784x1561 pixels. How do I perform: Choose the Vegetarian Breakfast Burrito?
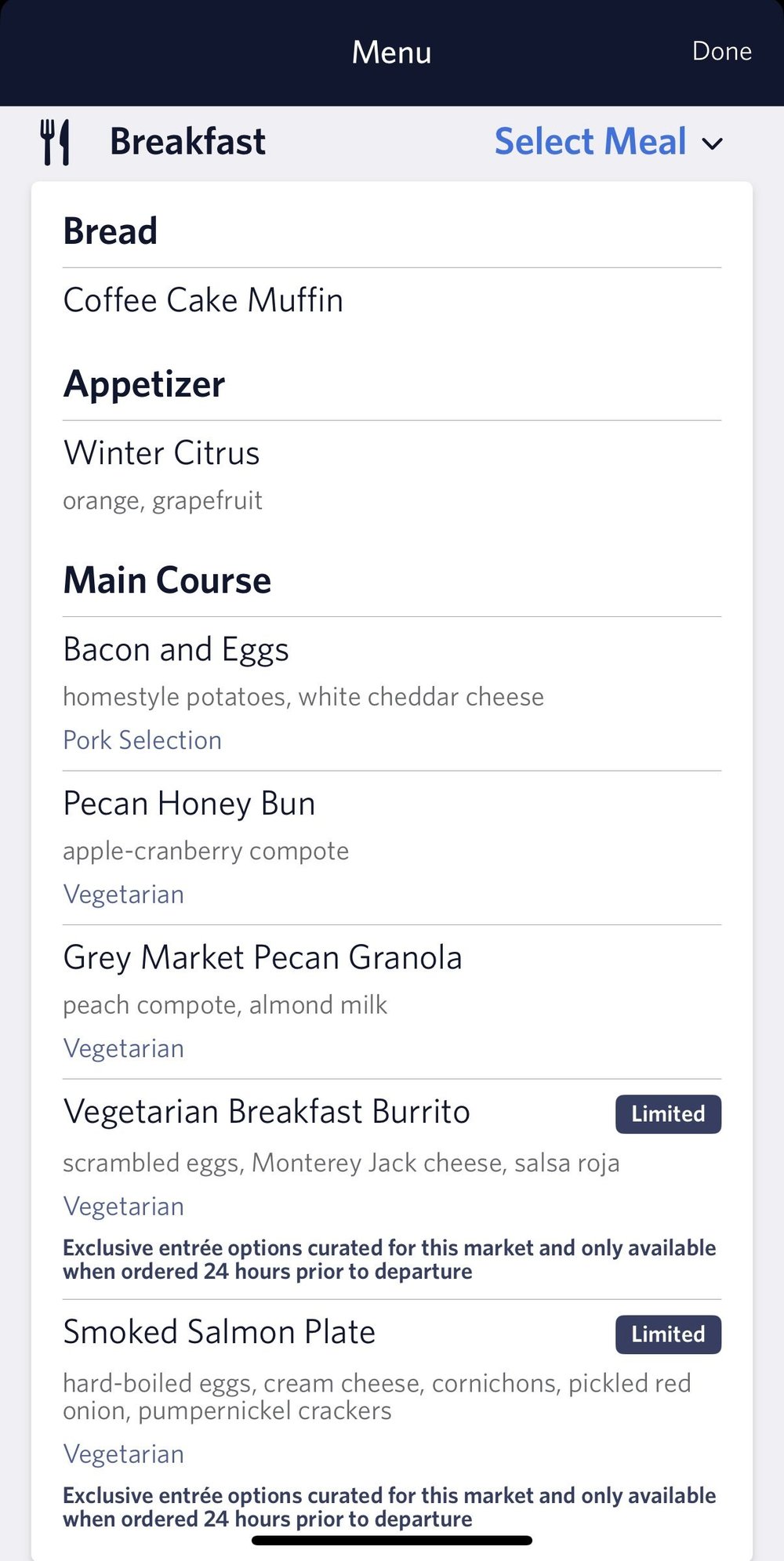(x=267, y=1112)
